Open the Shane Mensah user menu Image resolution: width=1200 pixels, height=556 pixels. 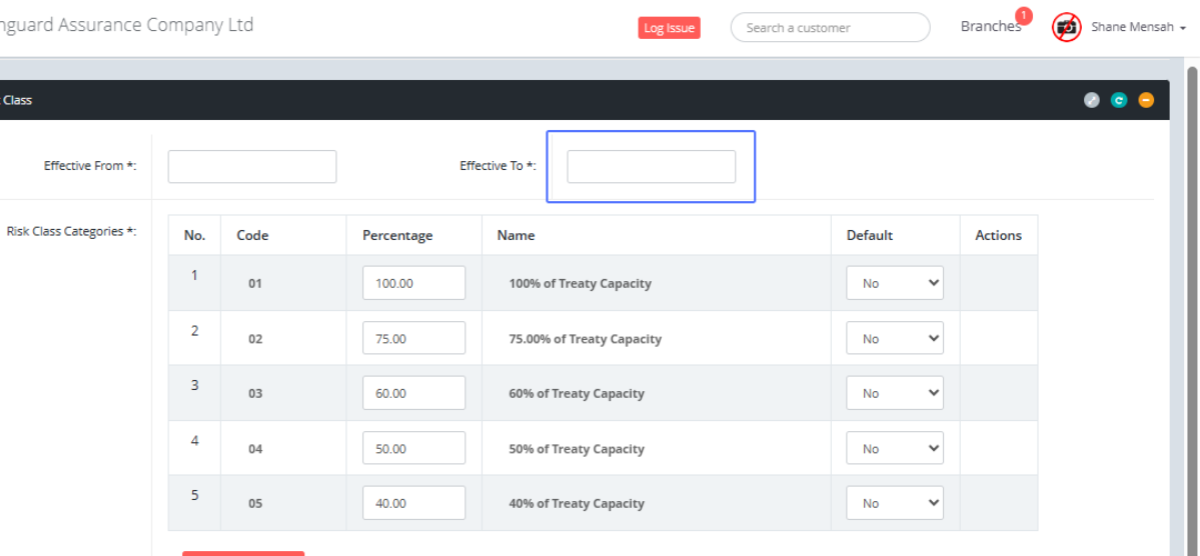click(1138, 27)
